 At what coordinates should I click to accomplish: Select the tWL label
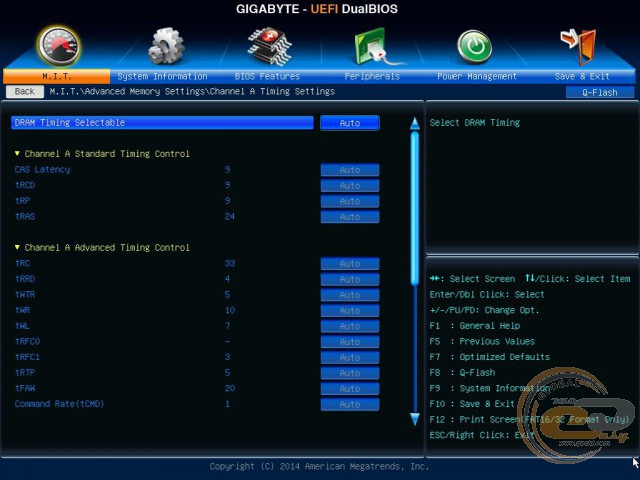22,326
